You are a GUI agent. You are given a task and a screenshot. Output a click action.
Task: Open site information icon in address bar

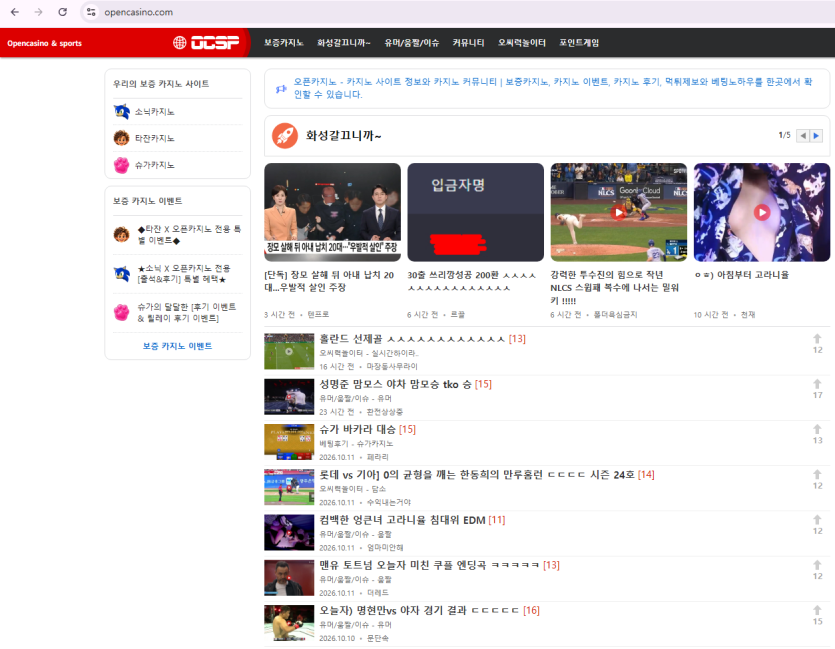(91, 12)
